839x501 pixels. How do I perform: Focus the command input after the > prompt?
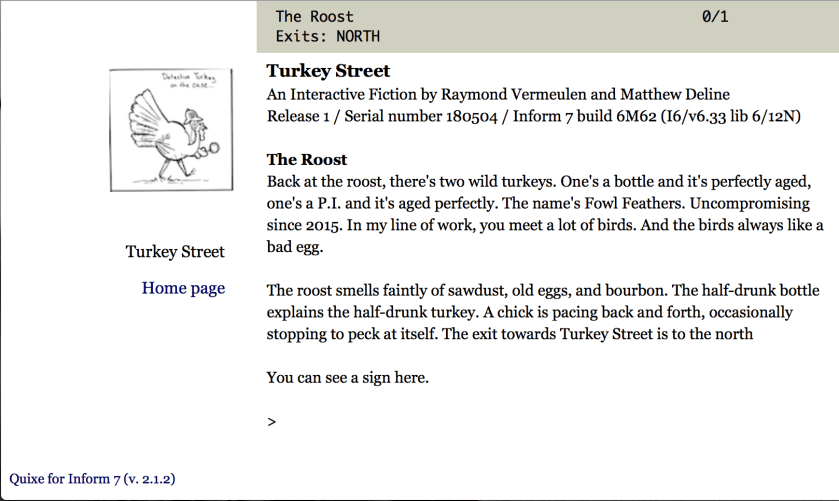(550, 422)
